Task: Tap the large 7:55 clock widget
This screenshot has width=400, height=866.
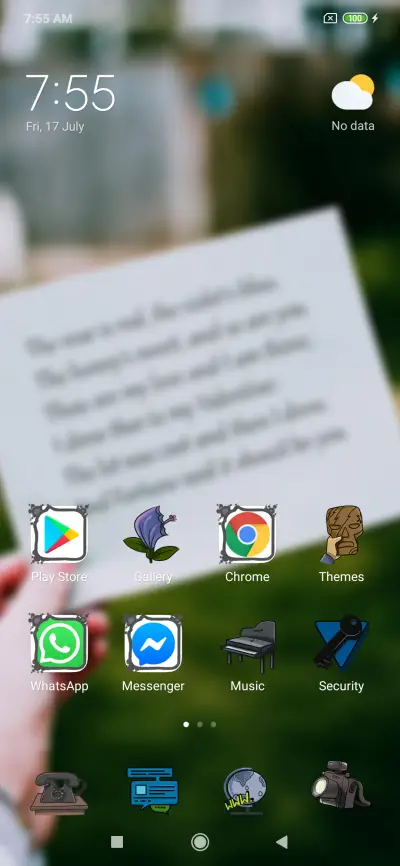Action: pos(70,93)
